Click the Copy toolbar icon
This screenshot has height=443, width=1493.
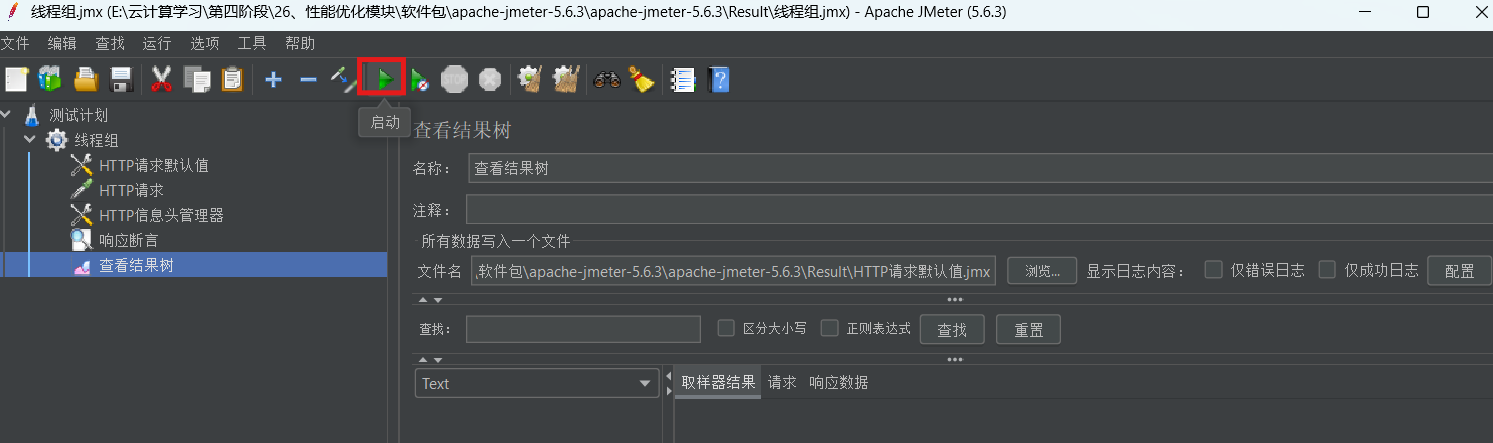197,79
